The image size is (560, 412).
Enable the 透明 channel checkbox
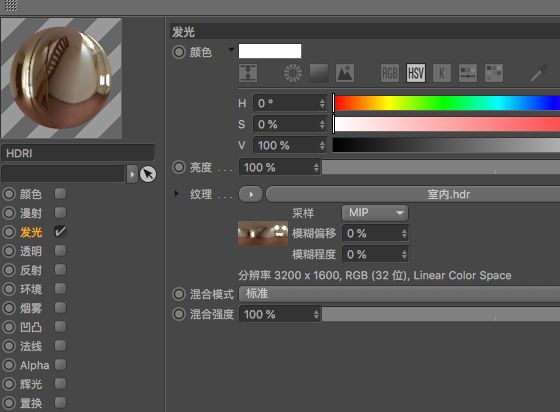pos(60,251)
